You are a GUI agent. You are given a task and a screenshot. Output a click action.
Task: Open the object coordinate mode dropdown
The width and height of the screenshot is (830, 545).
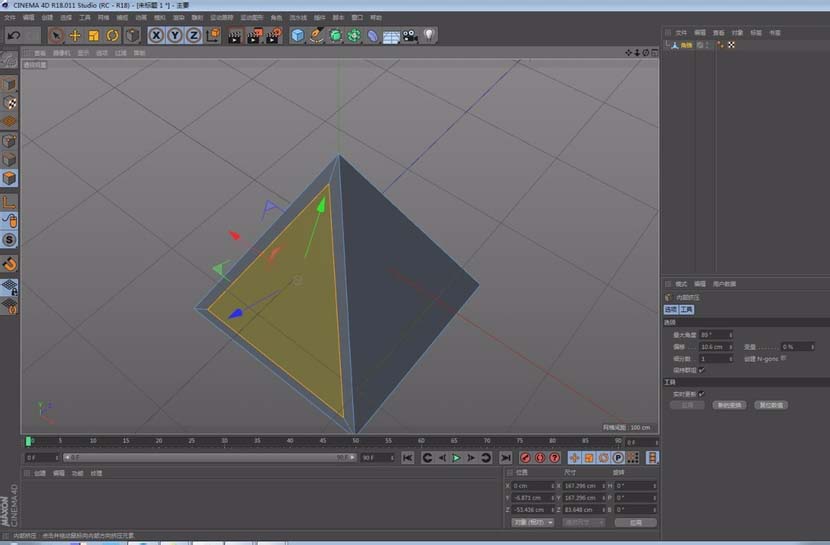pos(533,522)
